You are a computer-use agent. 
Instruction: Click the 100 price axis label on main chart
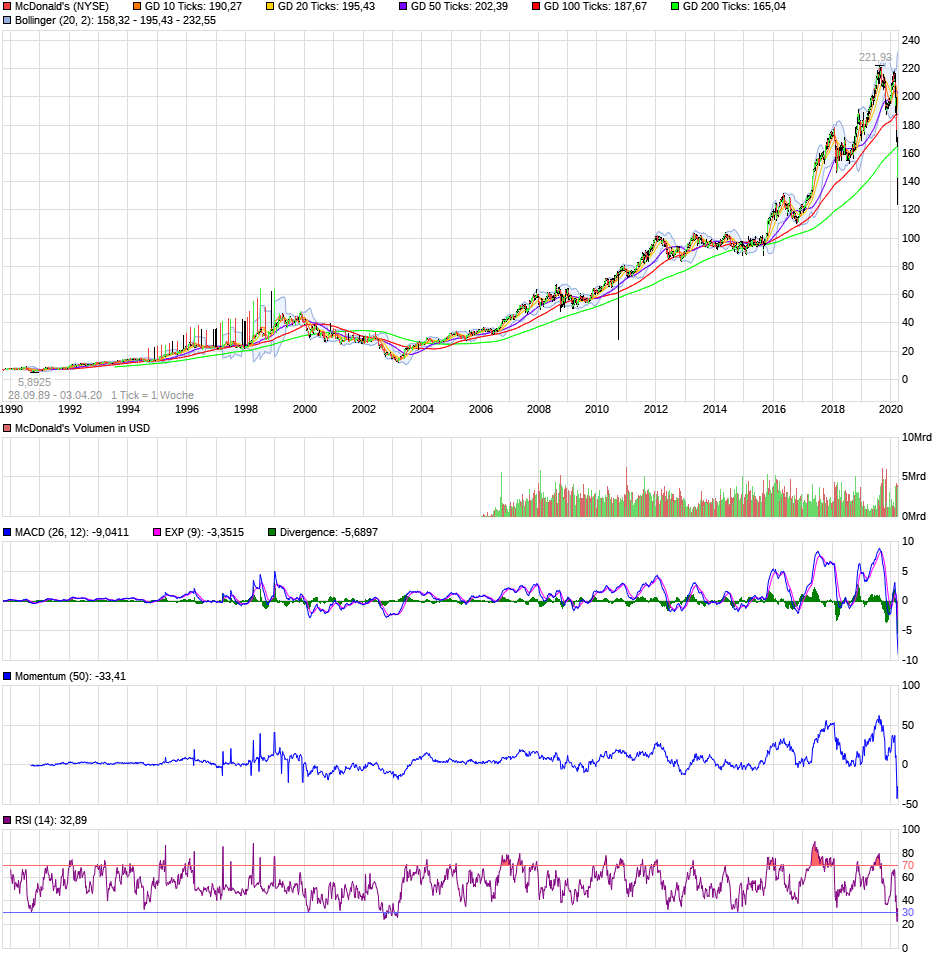[x=911, y=238]
